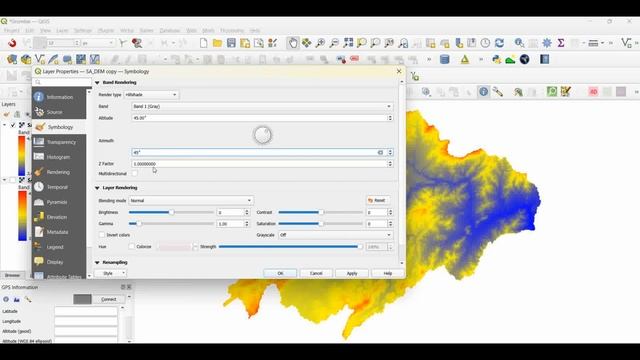Click the Refresh map icon
The width and height of the screenshot is (640, 360).
499,43
